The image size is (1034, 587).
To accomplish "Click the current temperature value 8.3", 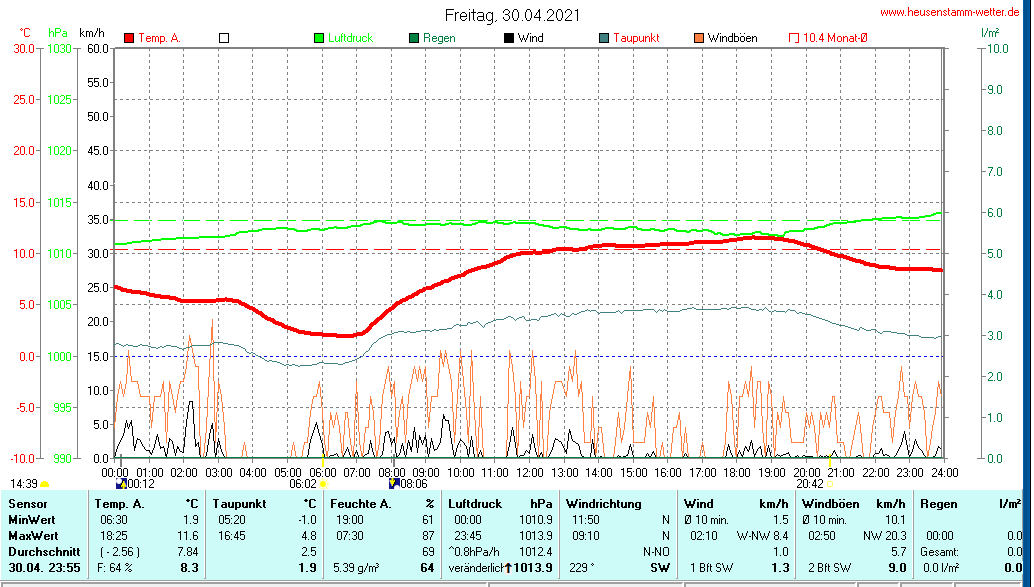I will 189,568.
